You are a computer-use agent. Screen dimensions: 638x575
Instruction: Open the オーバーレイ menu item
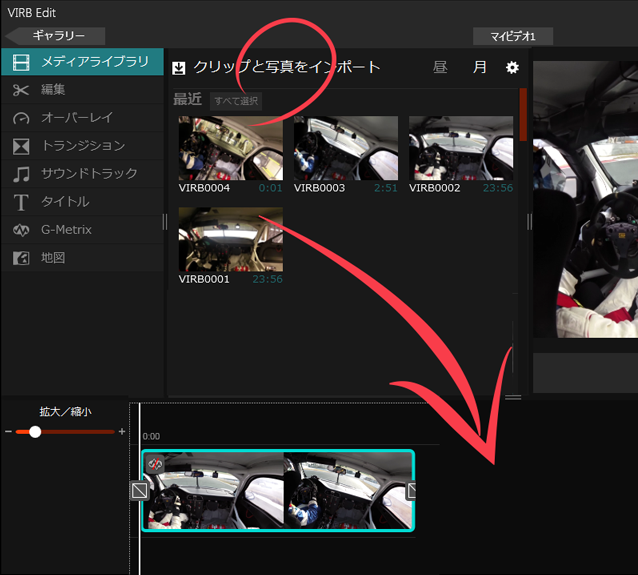point(83,118)
